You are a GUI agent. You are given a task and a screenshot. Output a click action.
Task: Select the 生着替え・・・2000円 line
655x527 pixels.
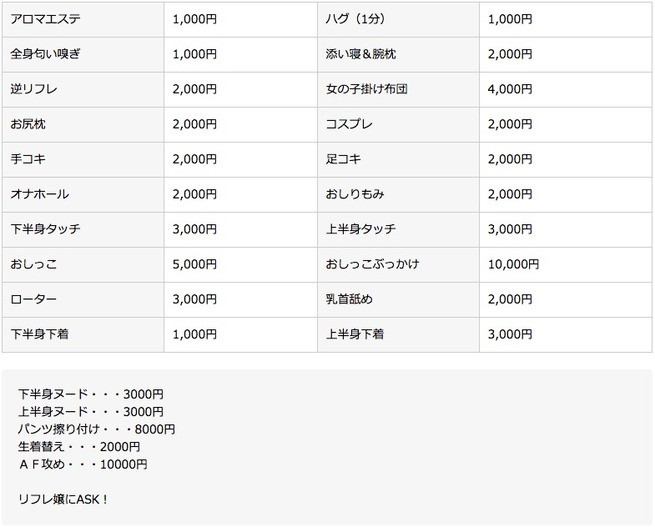[x=79, y=446]
